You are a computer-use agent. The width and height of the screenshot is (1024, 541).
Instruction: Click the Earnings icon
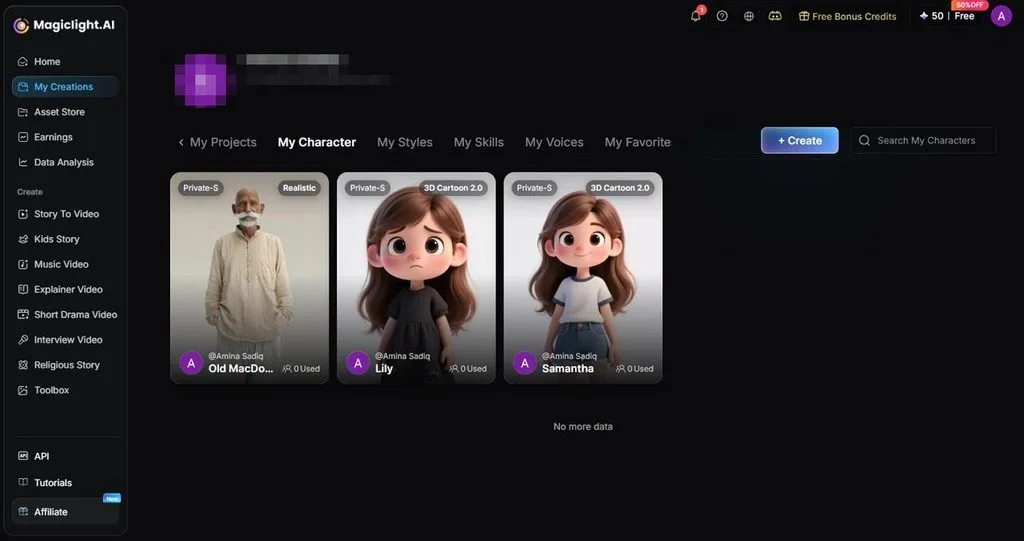pos(23,137)
